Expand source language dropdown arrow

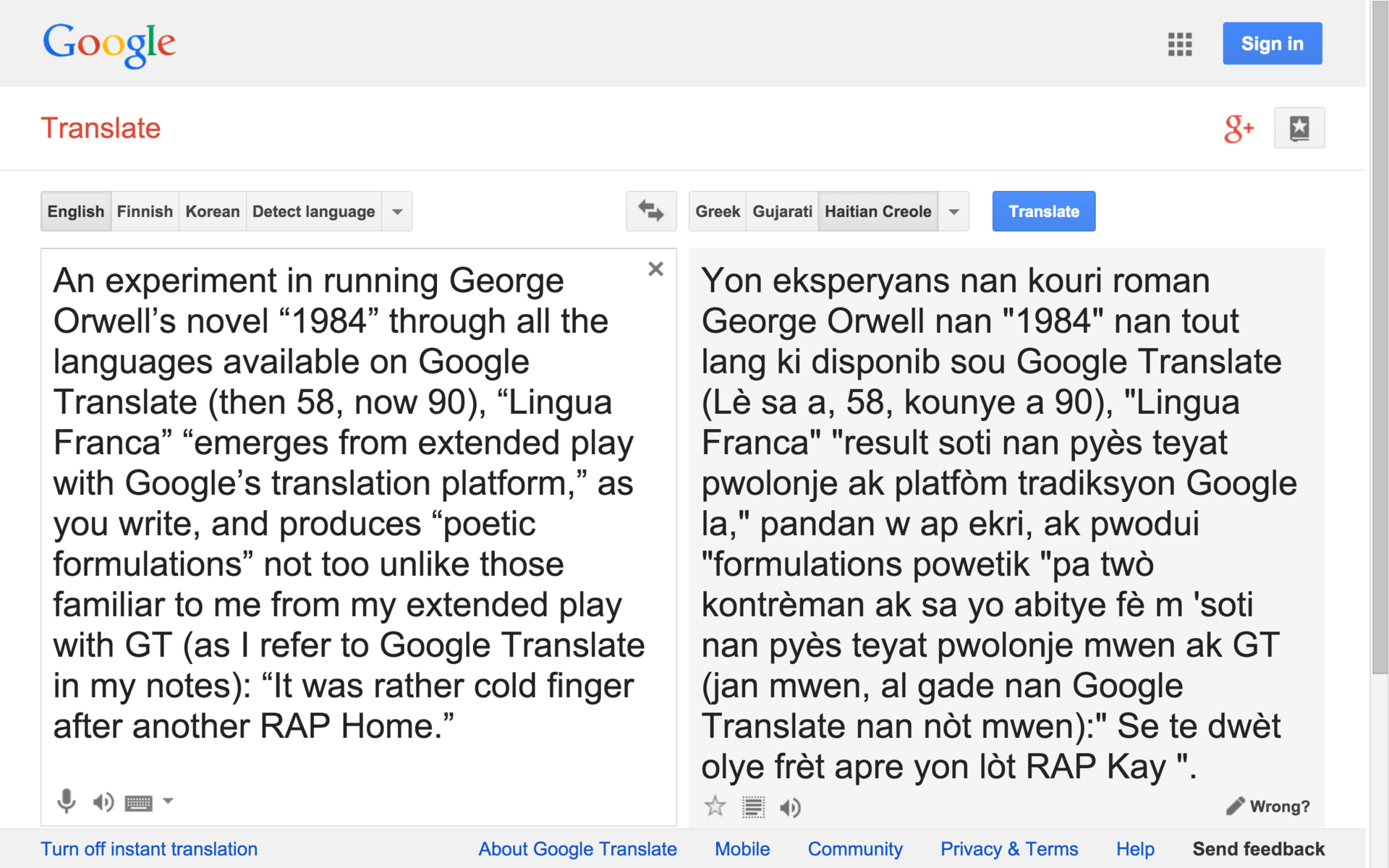coord(397,212)
